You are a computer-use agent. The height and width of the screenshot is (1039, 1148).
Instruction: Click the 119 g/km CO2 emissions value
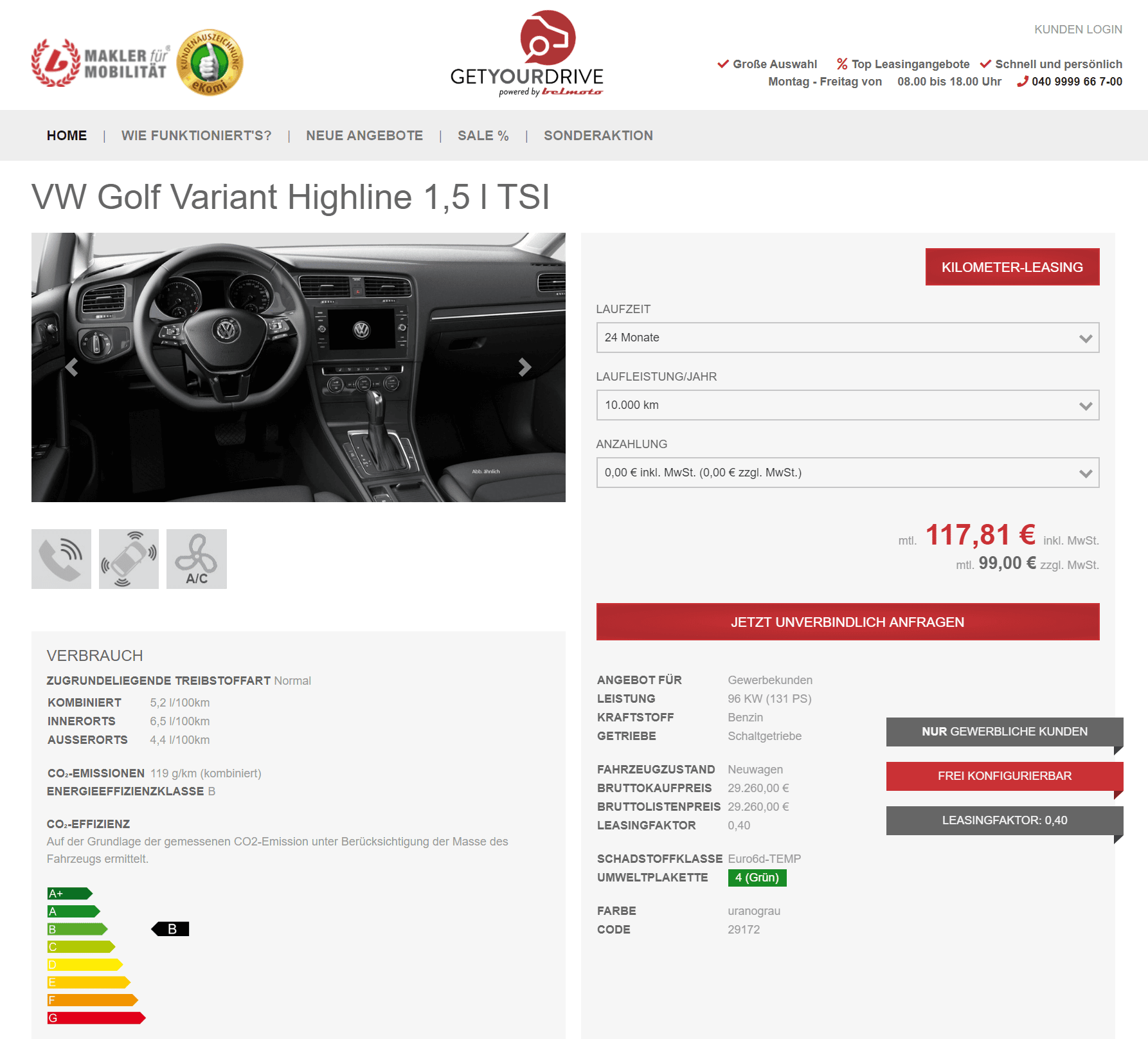click(206, 773)
